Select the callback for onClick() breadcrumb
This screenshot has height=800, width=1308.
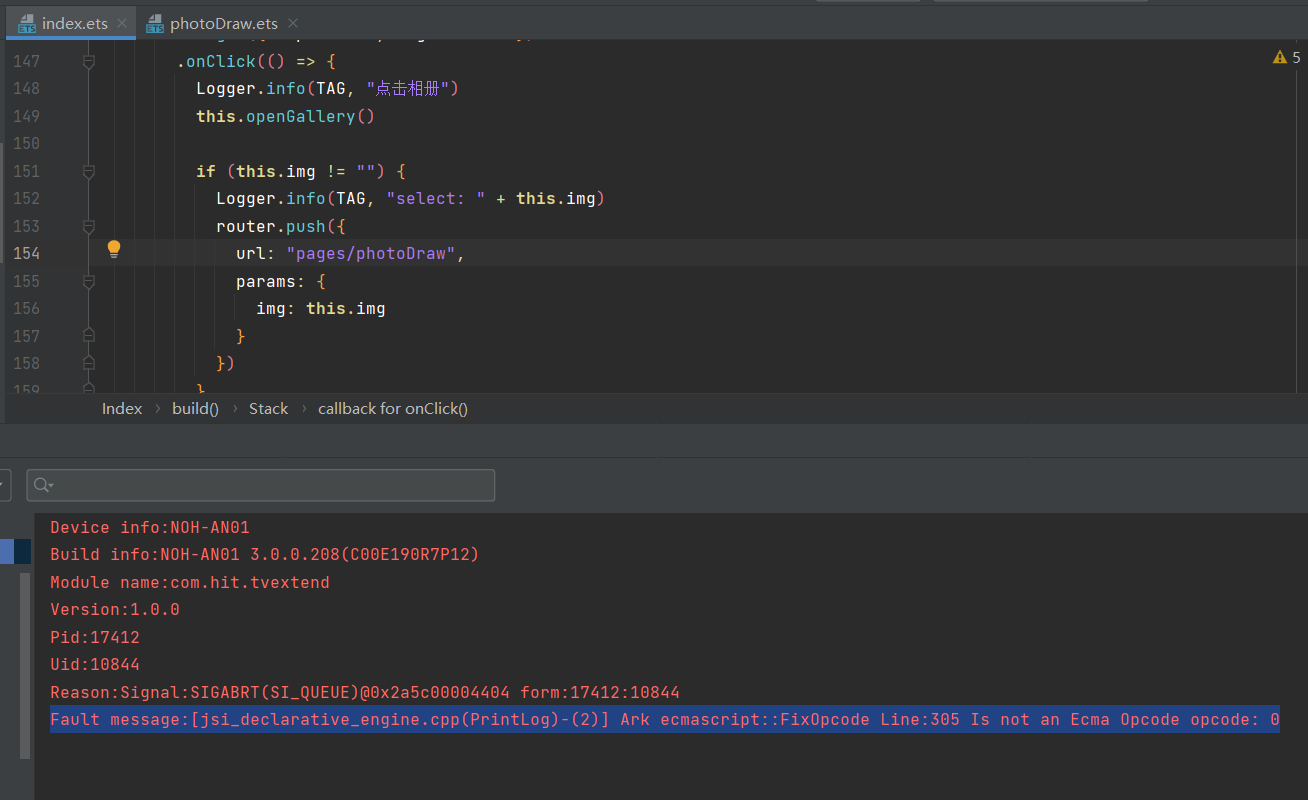(393, 408)
